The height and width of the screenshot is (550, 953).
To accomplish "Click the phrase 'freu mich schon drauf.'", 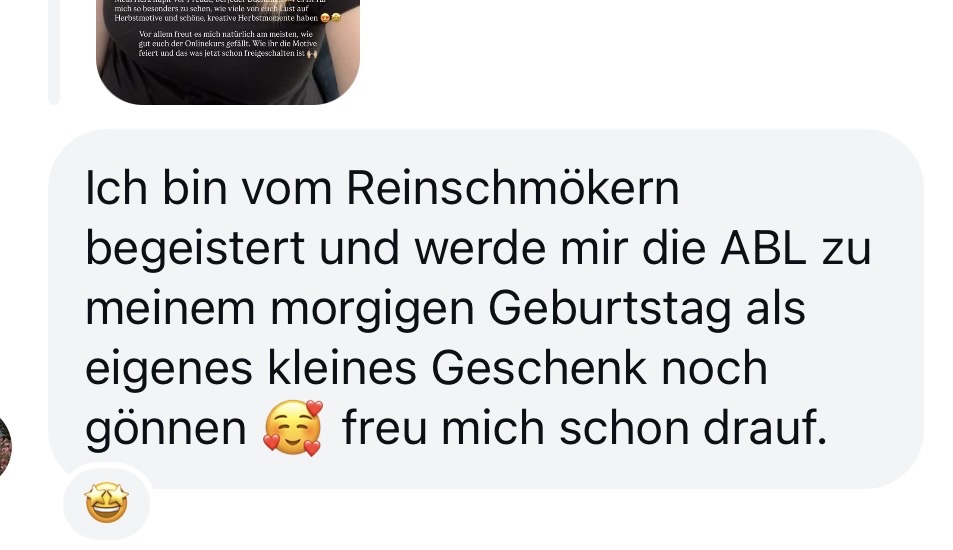I will [585, 428].
